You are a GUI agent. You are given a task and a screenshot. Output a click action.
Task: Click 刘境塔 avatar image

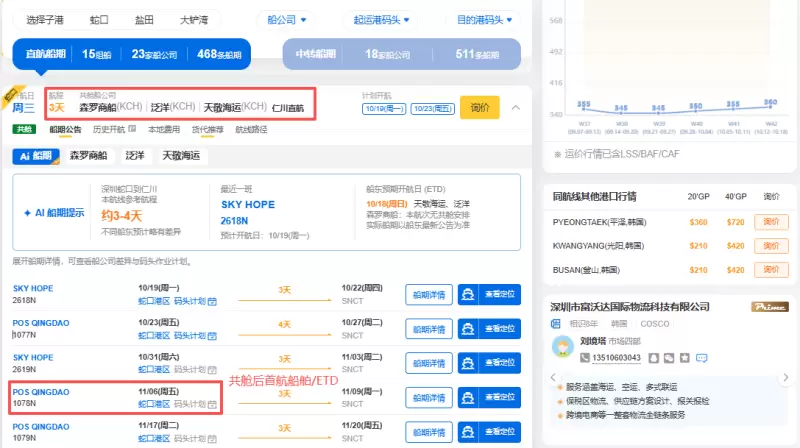(562, 347)
